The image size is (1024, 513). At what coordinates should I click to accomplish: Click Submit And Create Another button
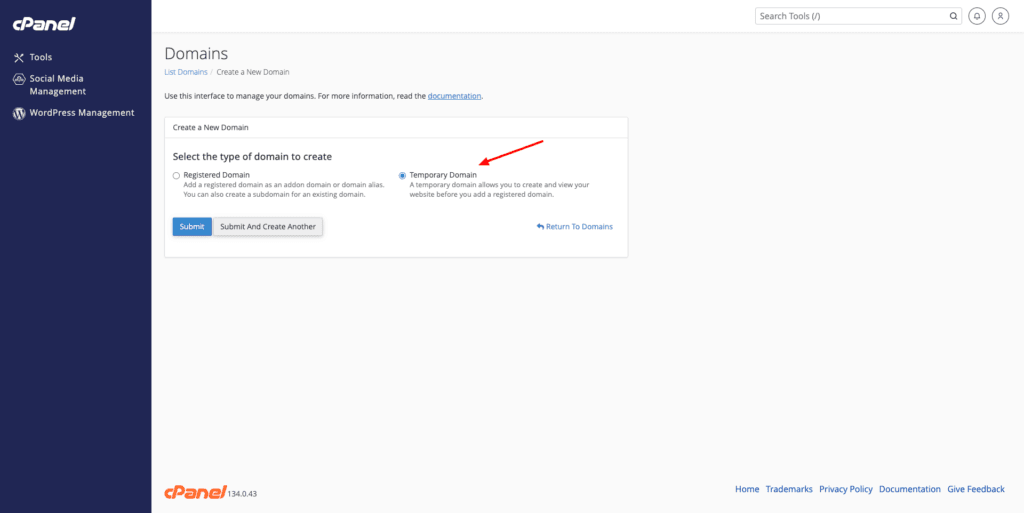pos(268,226)
